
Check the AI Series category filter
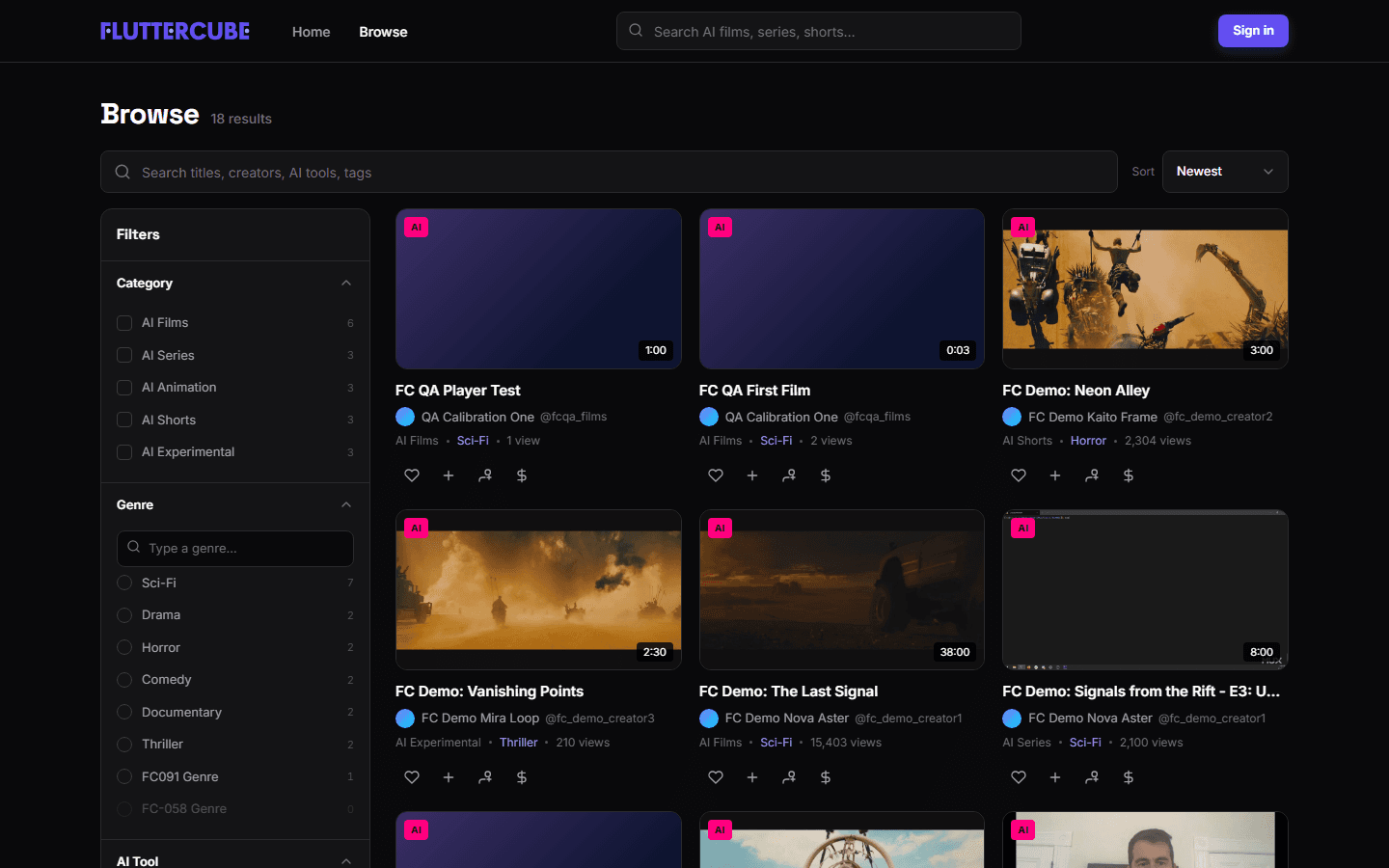tap(124, 355)
